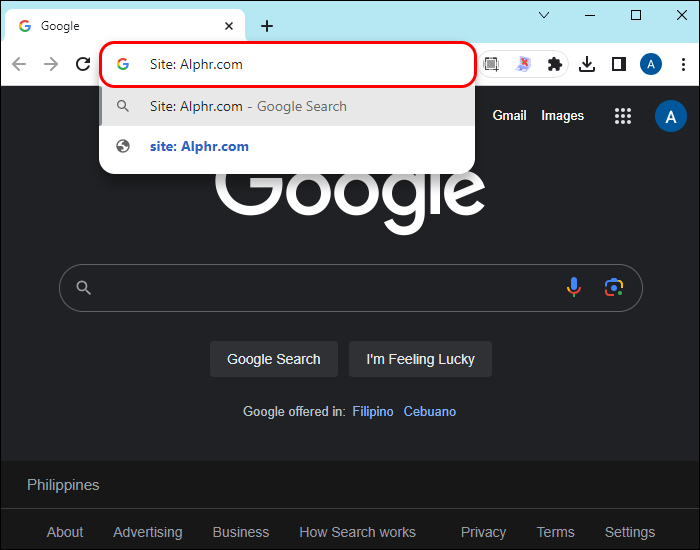This screenshot has width=700, height=550.
Task: Open the Business footer link
Action: coord(241,532)
